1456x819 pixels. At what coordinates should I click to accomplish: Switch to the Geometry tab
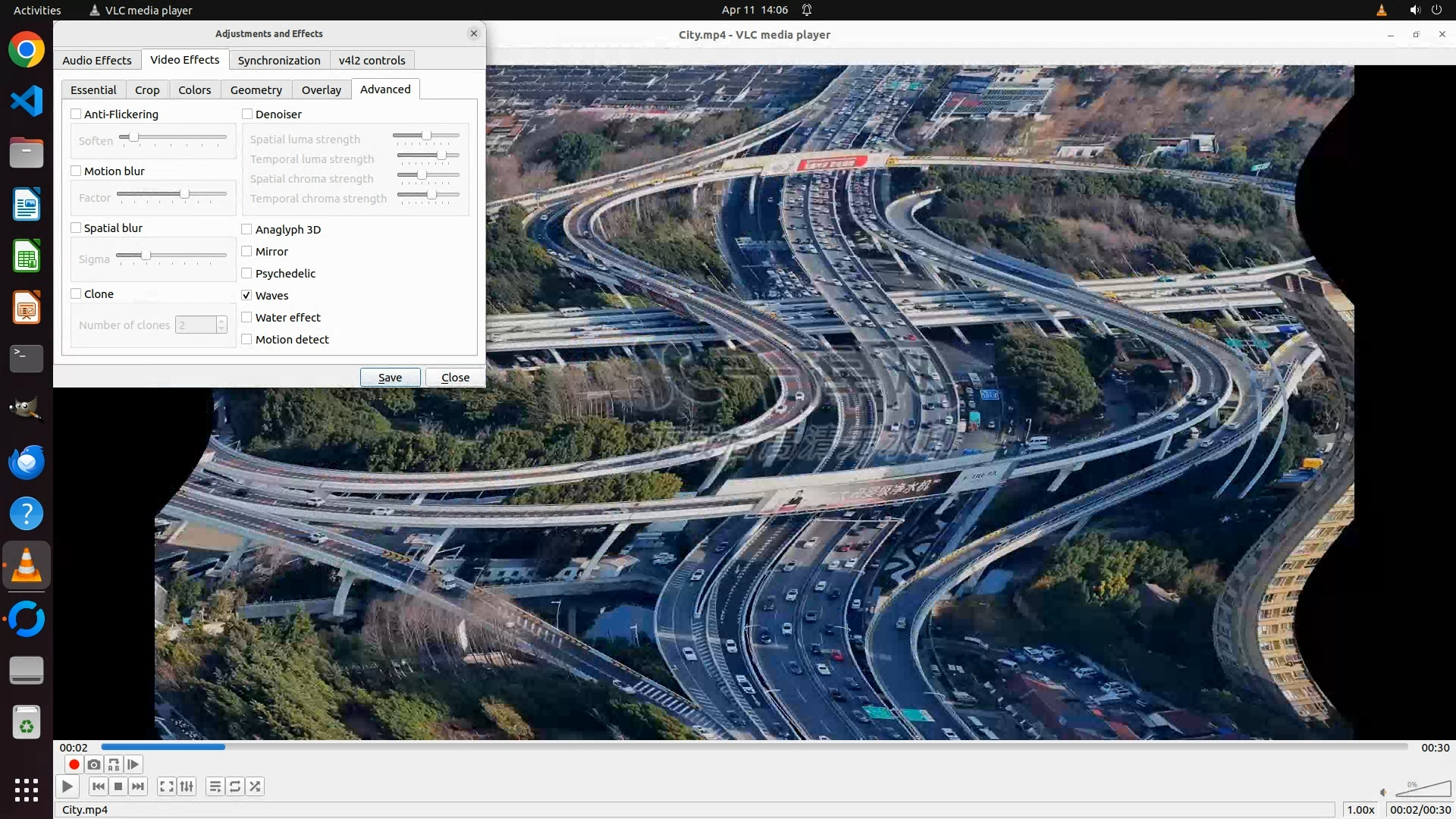[x=256, y=89]
